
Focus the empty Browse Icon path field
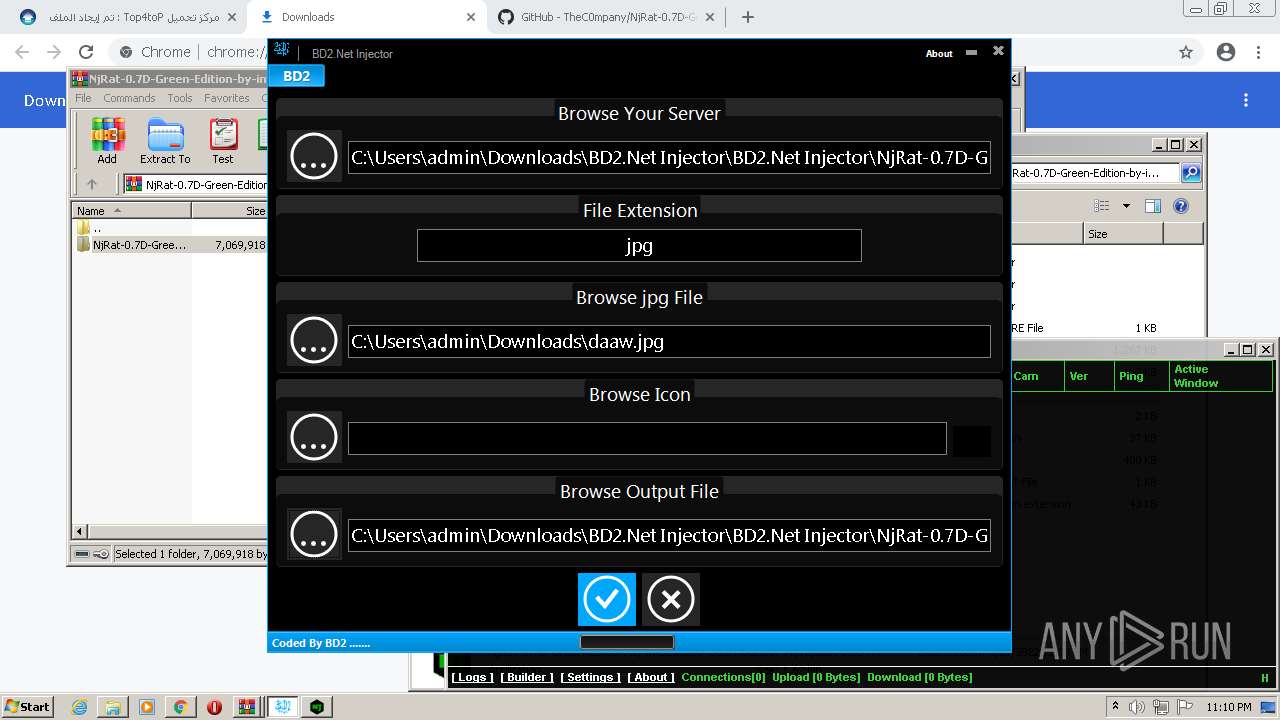point(647,438)
